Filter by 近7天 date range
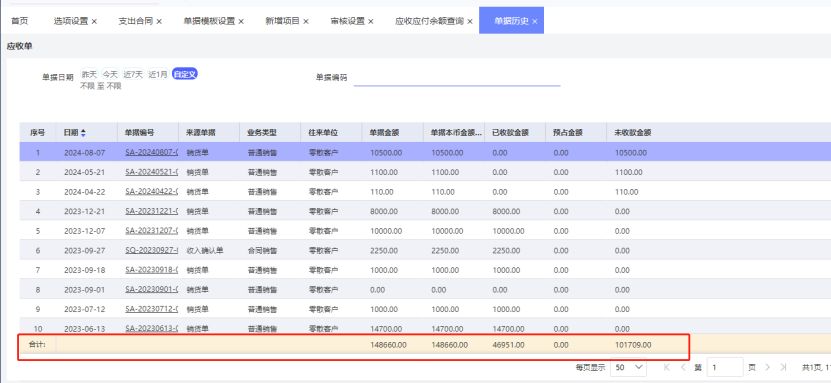 pyautogui.click(x=133, y=75)
